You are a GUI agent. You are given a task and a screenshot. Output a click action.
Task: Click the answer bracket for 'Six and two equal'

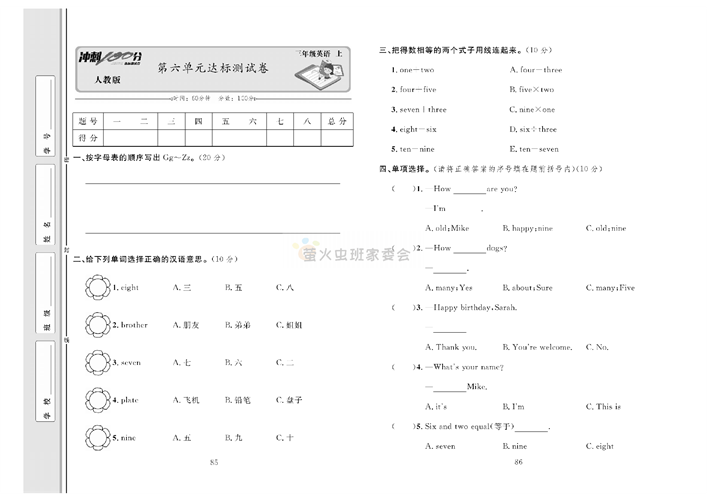pos(404,426)
